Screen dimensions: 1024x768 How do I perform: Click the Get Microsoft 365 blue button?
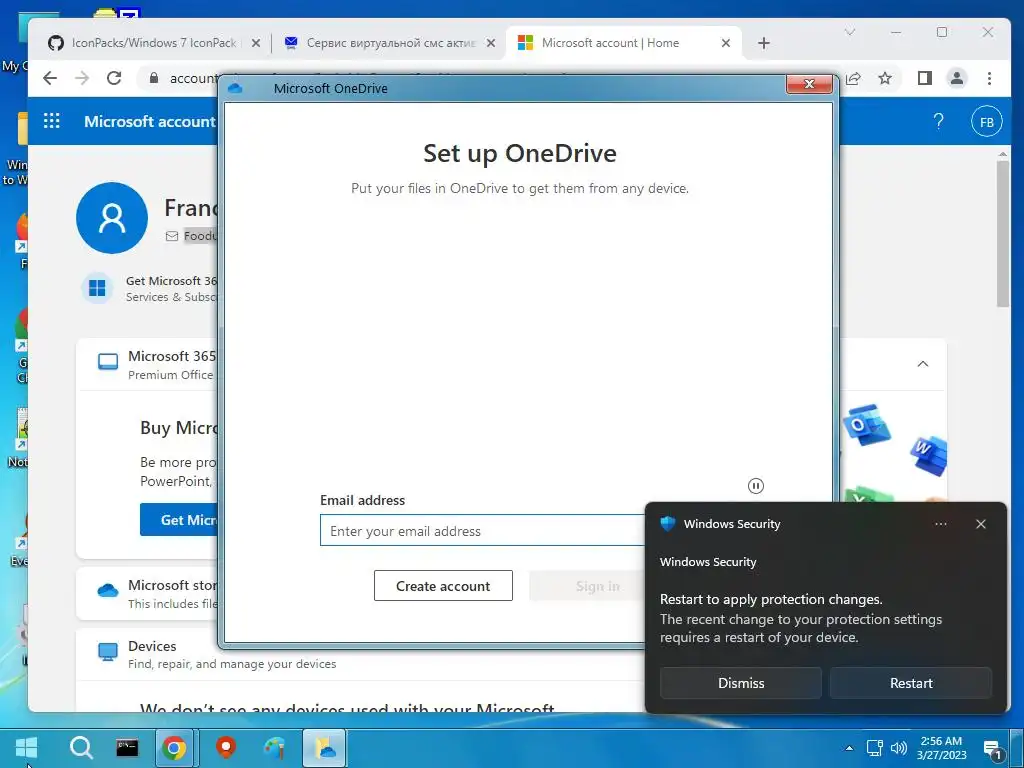180,520
